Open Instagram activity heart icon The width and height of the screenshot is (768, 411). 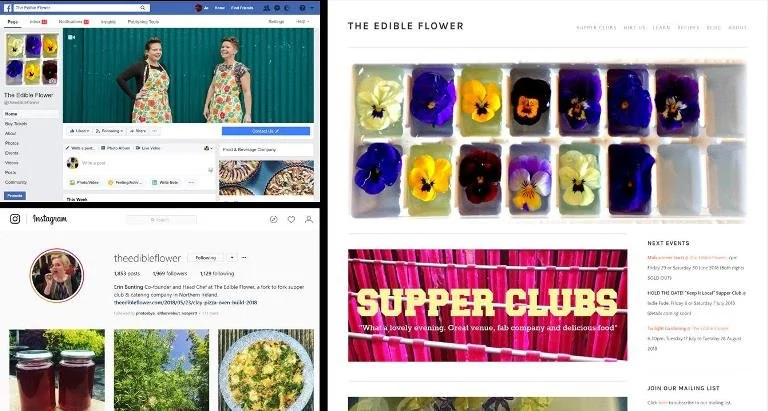291,219
